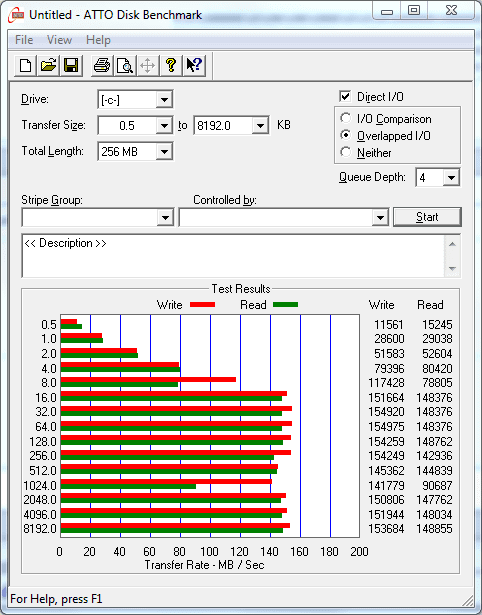Click the write value 145362
This screenshot has height=615, width=482.
[386, 470]
